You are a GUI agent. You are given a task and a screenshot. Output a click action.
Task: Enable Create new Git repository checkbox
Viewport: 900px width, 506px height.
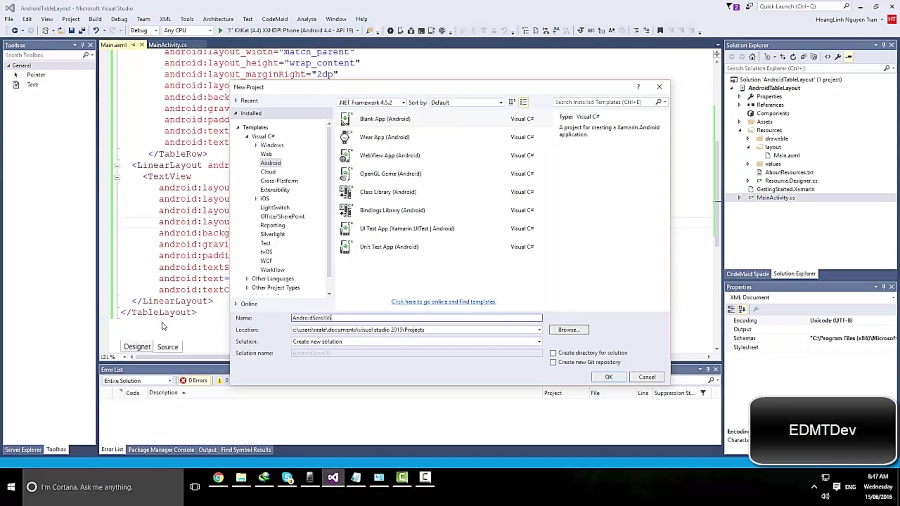(553, 362)
